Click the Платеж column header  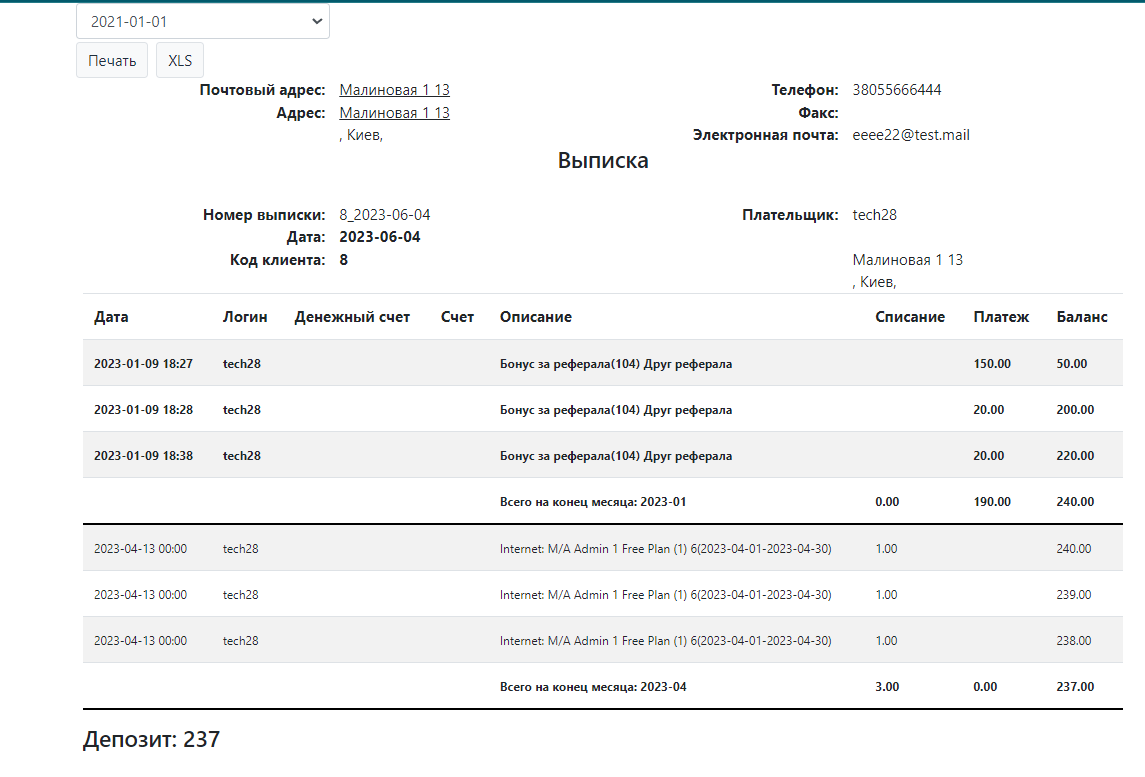coord(1001,317)
